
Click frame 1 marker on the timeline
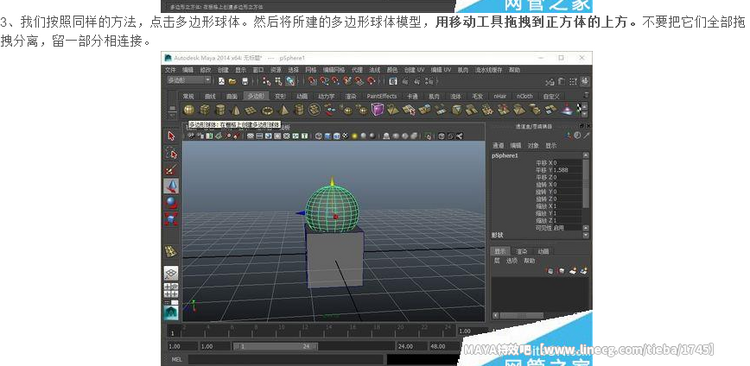click(173, 332)
